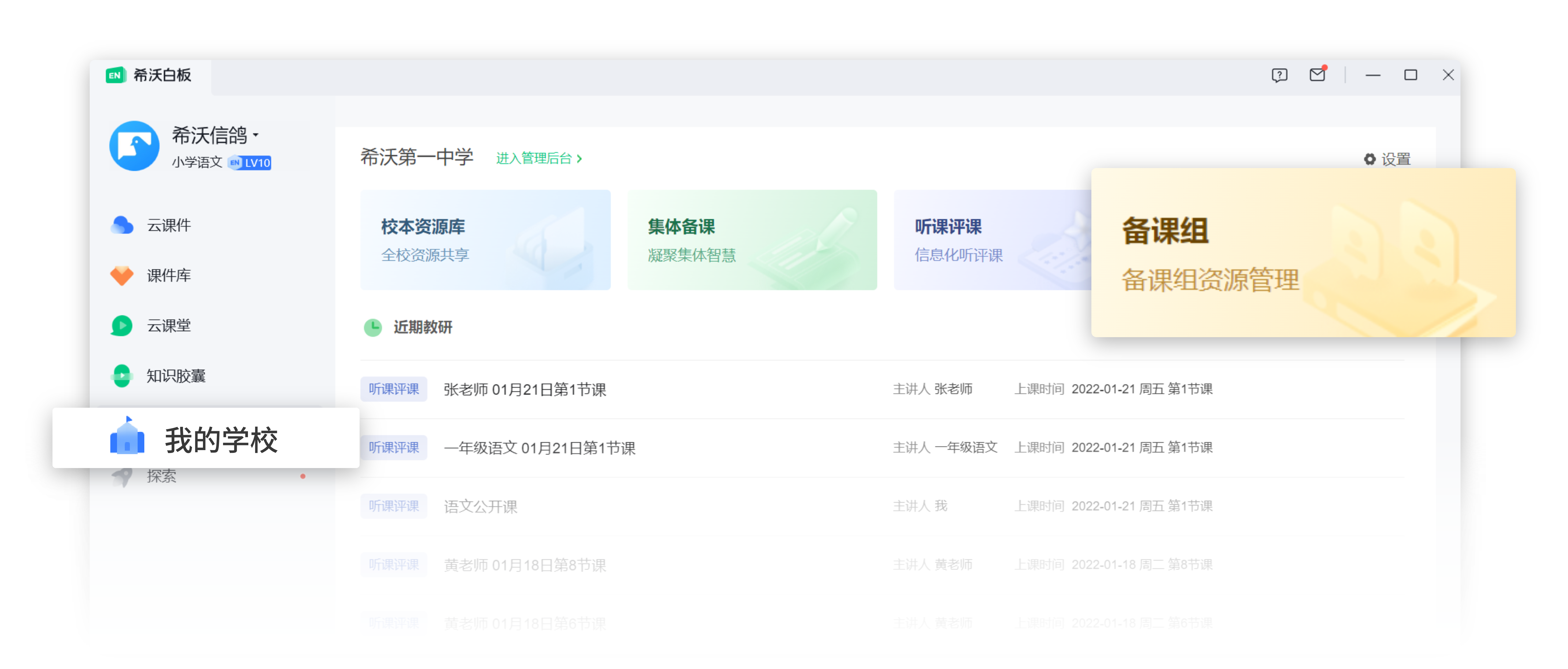Open 一年级语文 01月21日第1节课 entry
Viewport: 1568px width, 669px height.
point(539,448)
